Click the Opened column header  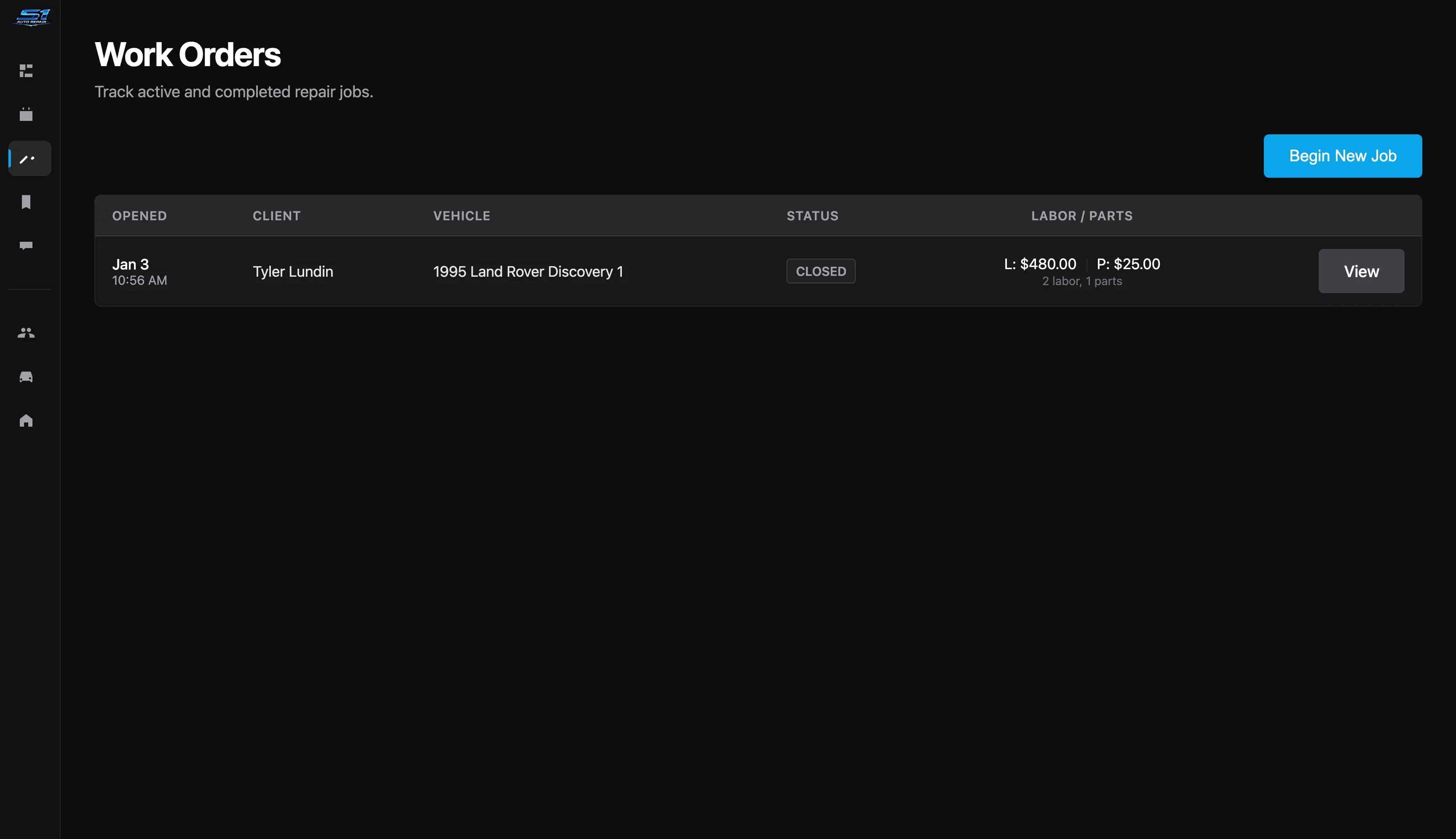139,216
